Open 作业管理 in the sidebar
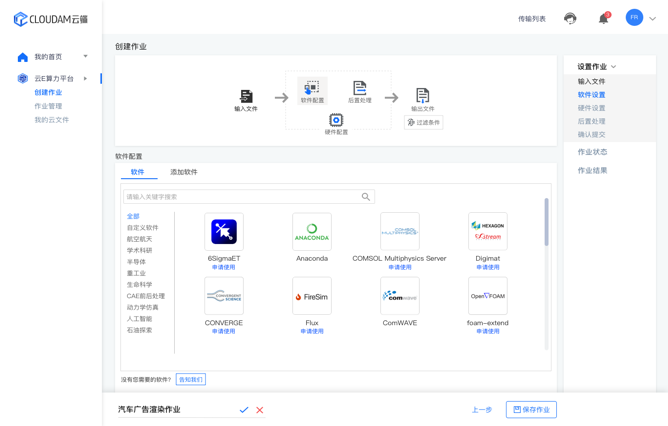Image resolution: width=668 pixels, height=426 pixels. coord(48,106)
